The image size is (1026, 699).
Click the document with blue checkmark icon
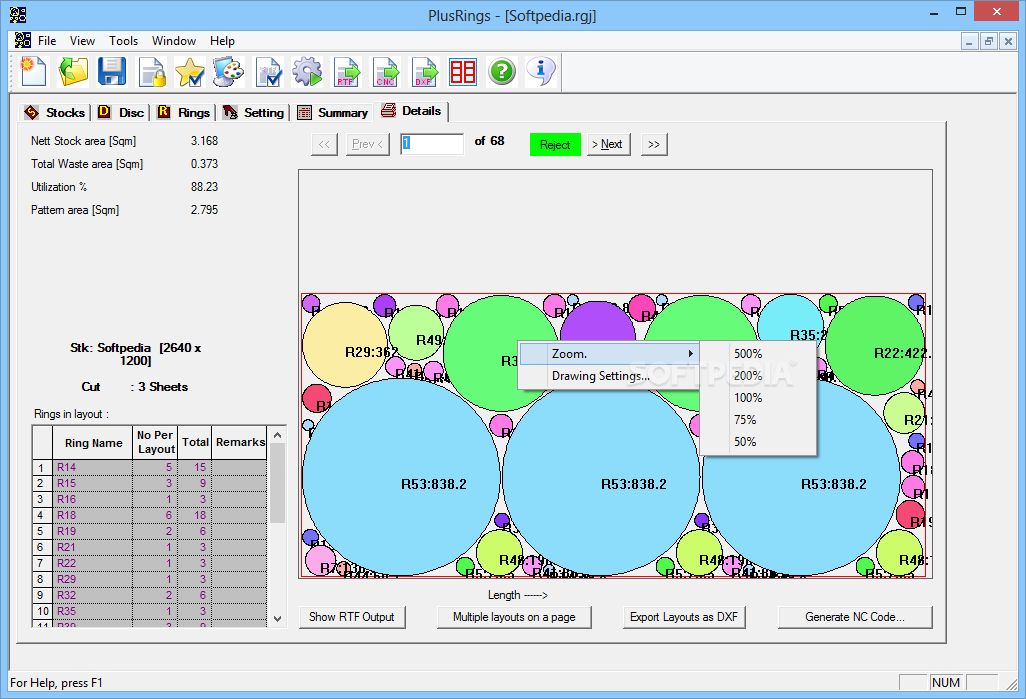[268, 71]
